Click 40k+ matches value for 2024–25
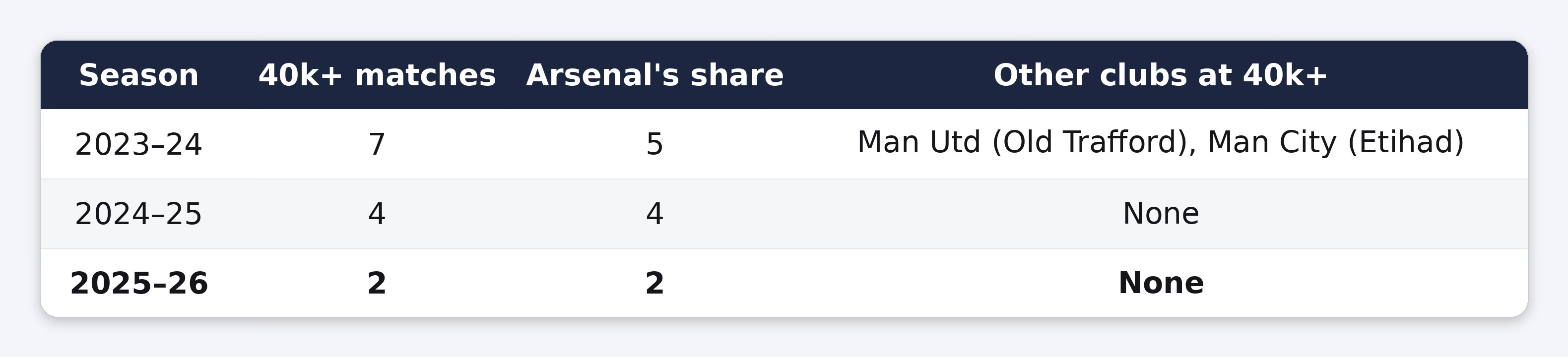 pyautogui.click(x=377, y=214)
